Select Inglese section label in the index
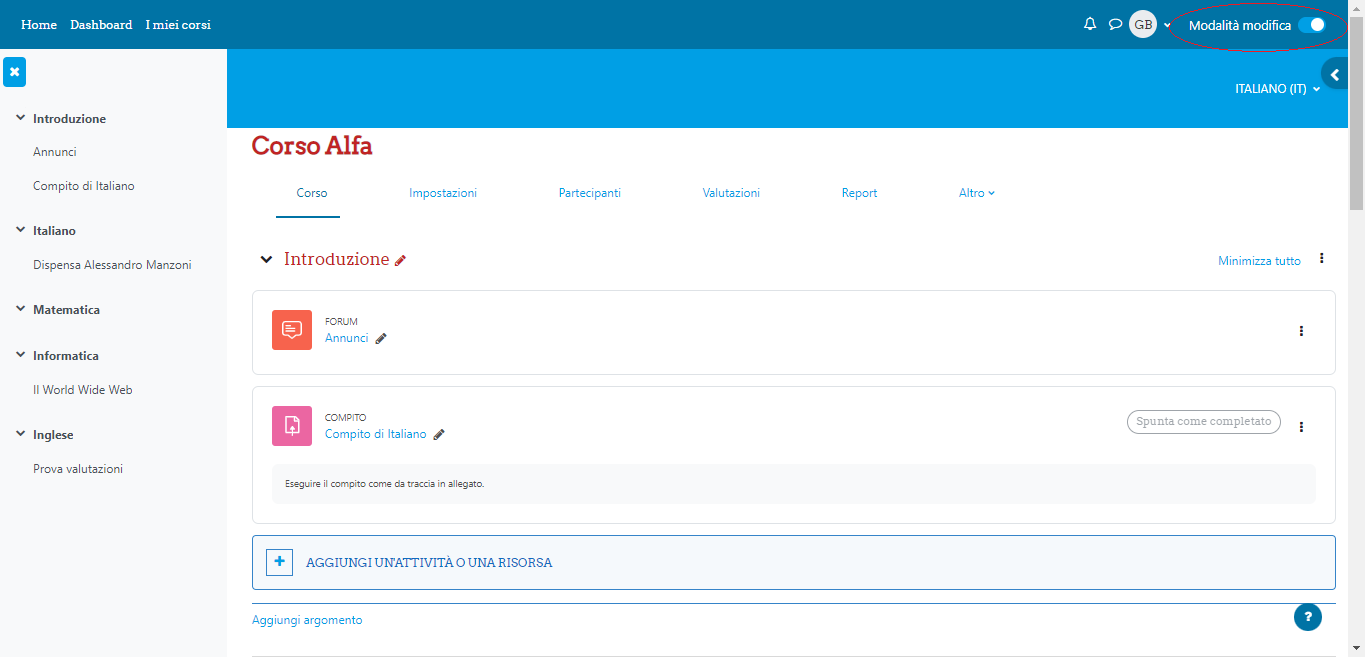This screenshot has height=657, width=1365. click(53, 435)
